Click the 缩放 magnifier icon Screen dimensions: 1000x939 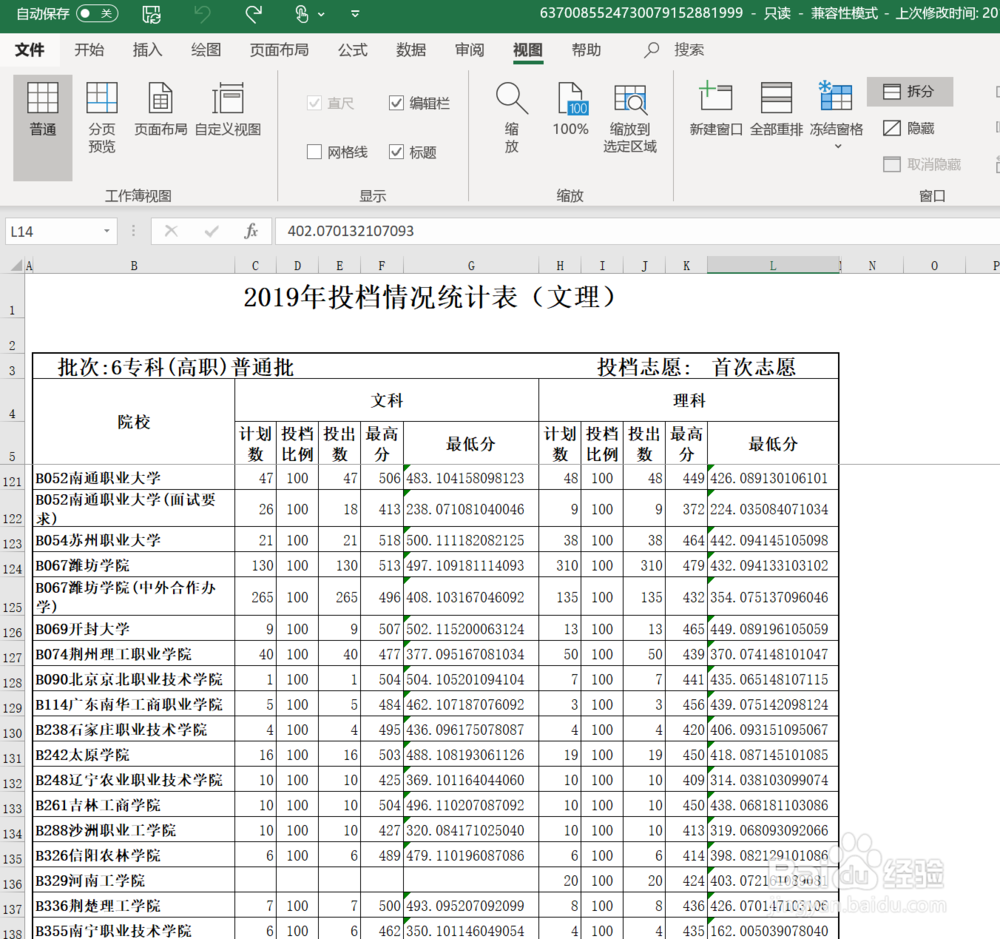[511, 115]
